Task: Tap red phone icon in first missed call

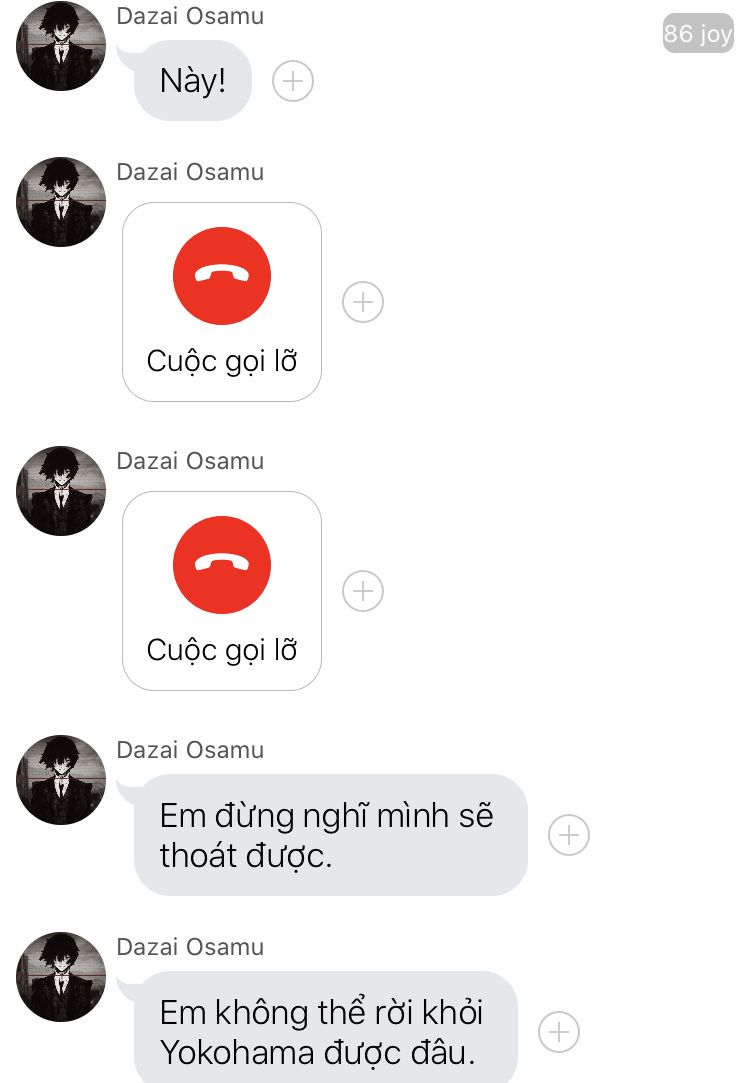Action: point(222,276)
